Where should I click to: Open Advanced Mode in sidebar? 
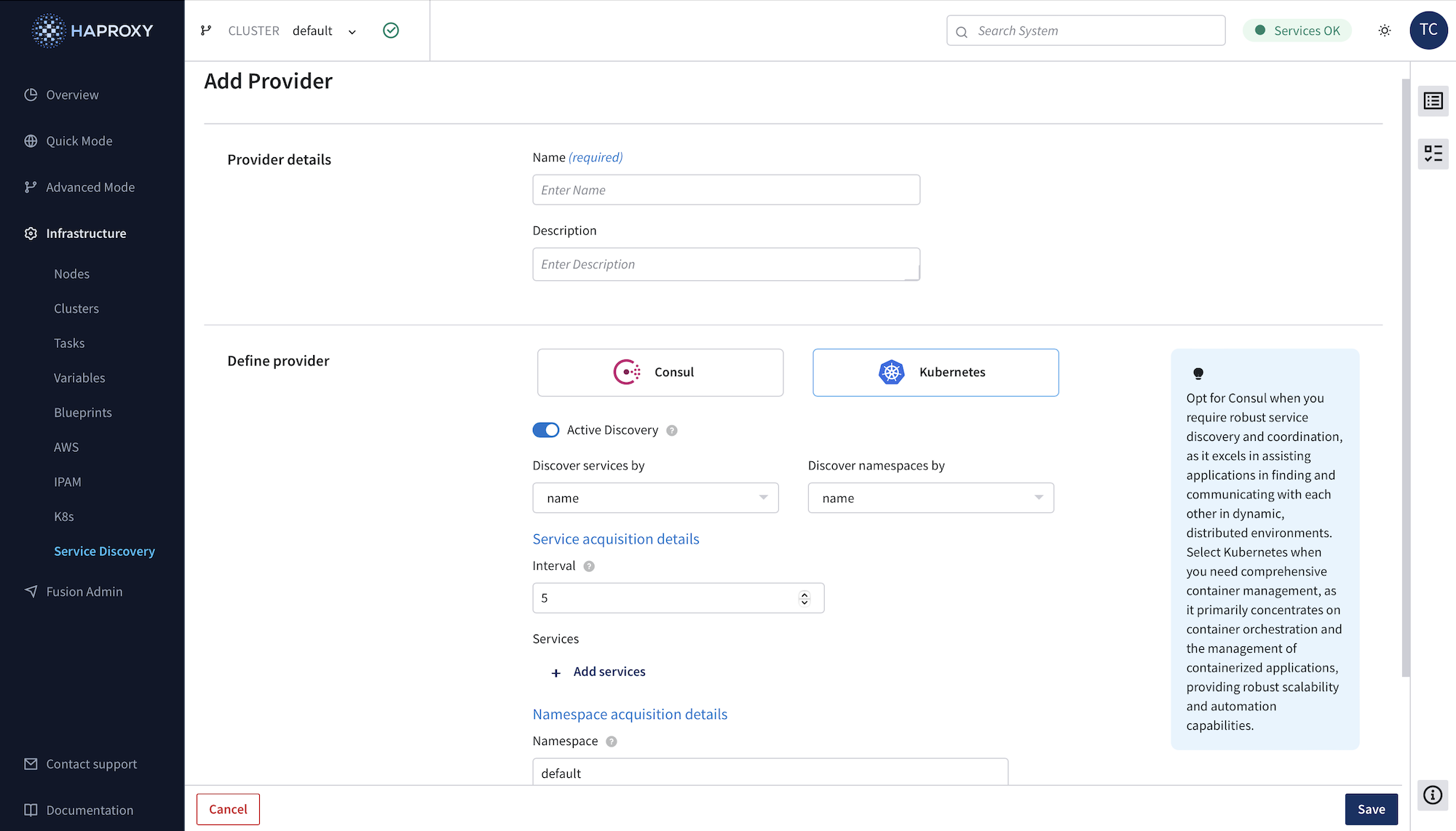coord(90,187)
